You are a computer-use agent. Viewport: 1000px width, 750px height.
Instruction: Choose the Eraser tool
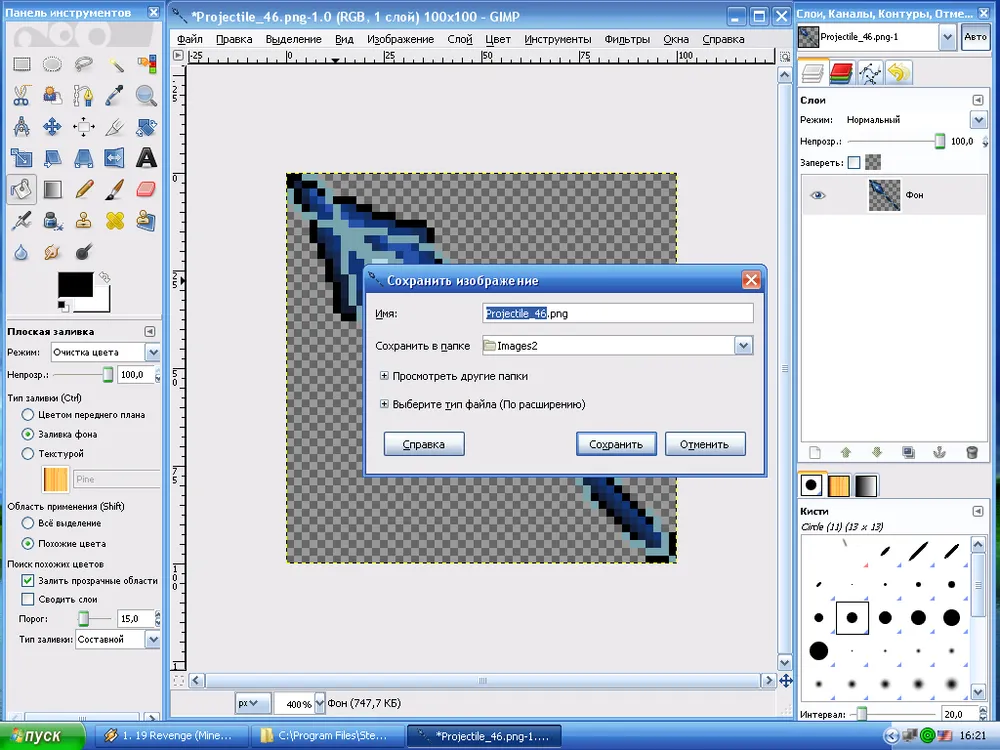(146, 189)
